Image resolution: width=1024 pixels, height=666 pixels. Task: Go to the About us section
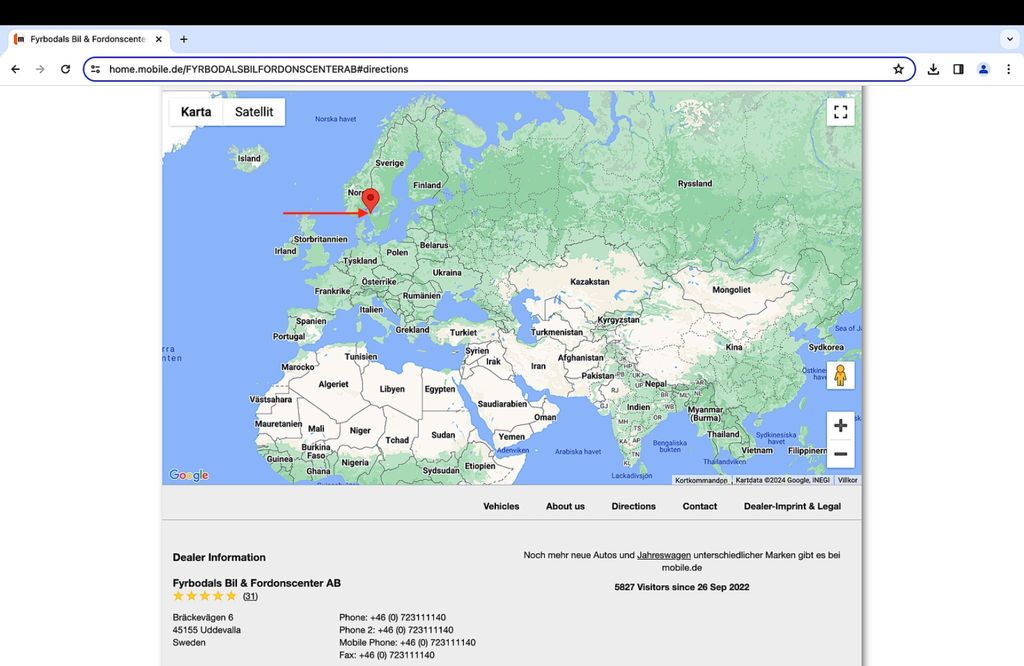click(x=565, y=506)
